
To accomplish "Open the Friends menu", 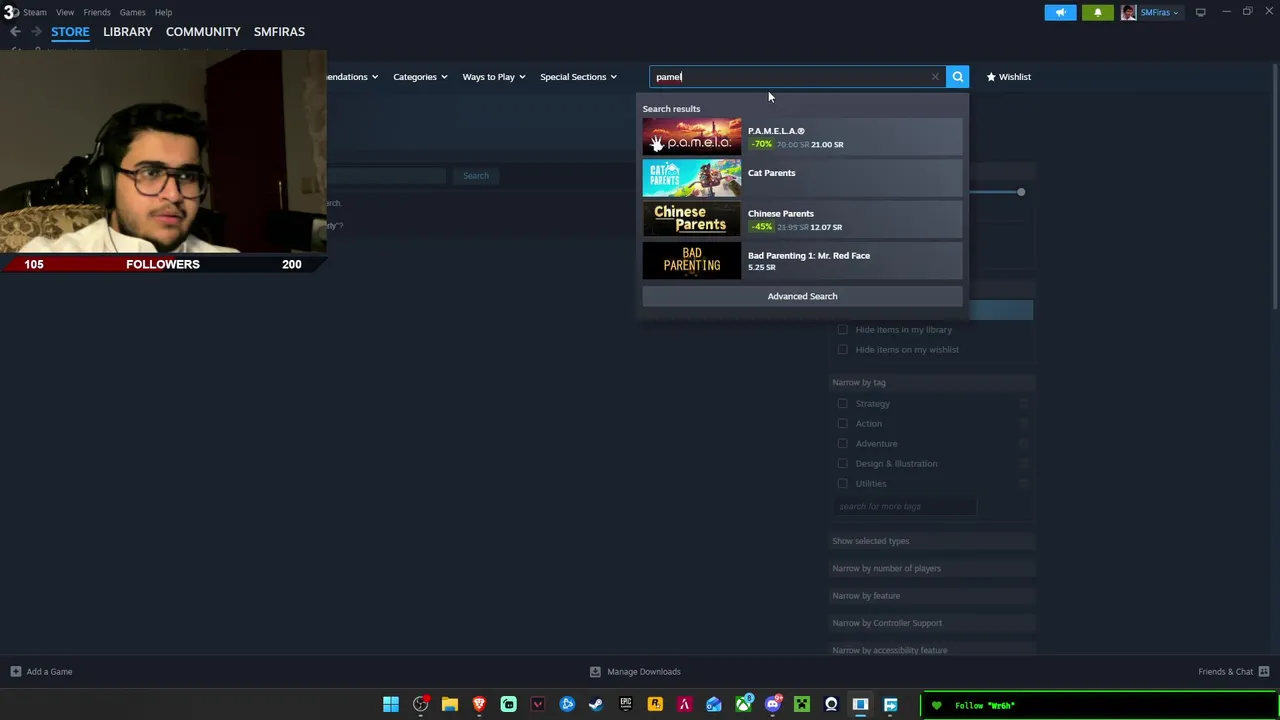I will [97, 12].
